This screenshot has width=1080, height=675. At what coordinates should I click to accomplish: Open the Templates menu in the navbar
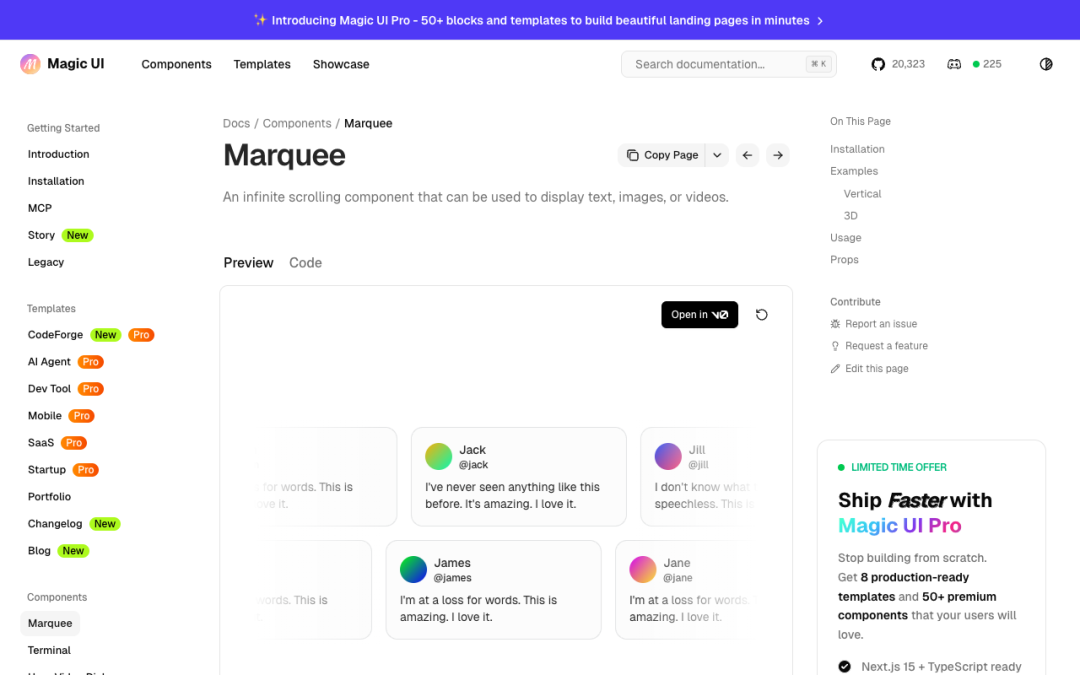(261, 63)
